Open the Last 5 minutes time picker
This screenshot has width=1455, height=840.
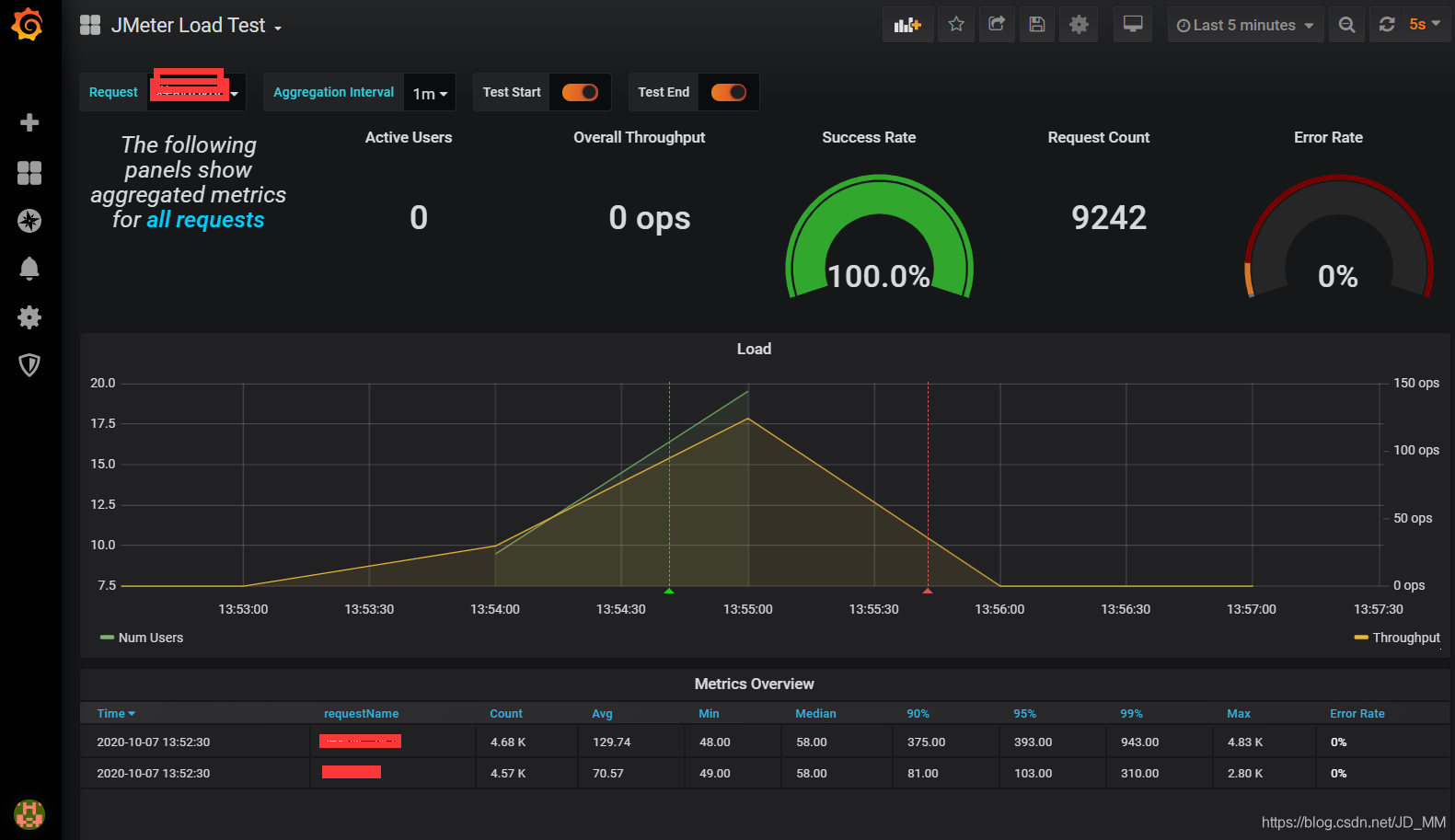click(x=1245, y=25)
